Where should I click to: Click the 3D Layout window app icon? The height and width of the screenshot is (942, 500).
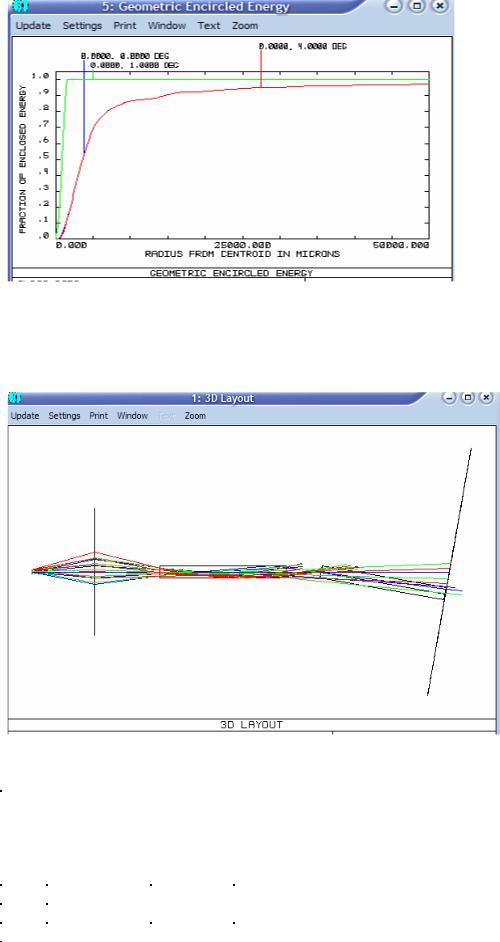click(16, 398)
